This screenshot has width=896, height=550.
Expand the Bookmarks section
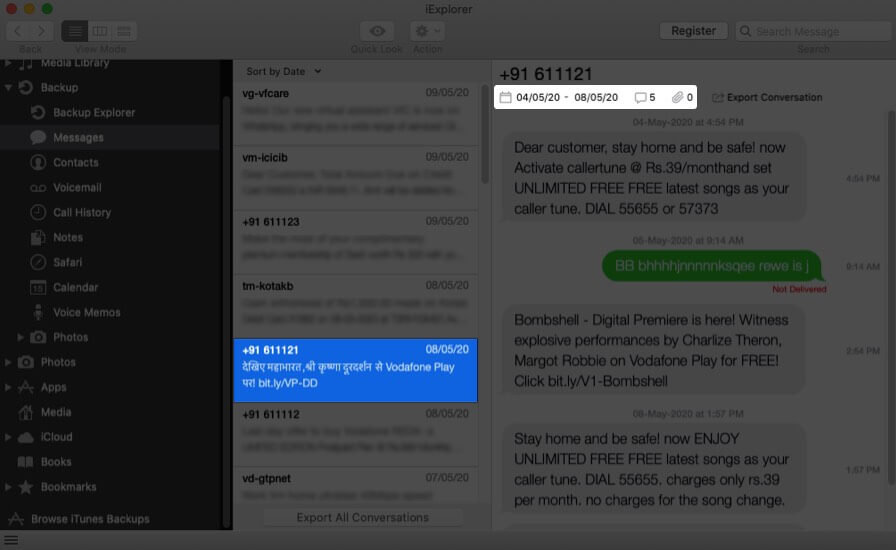coord(8,487)
